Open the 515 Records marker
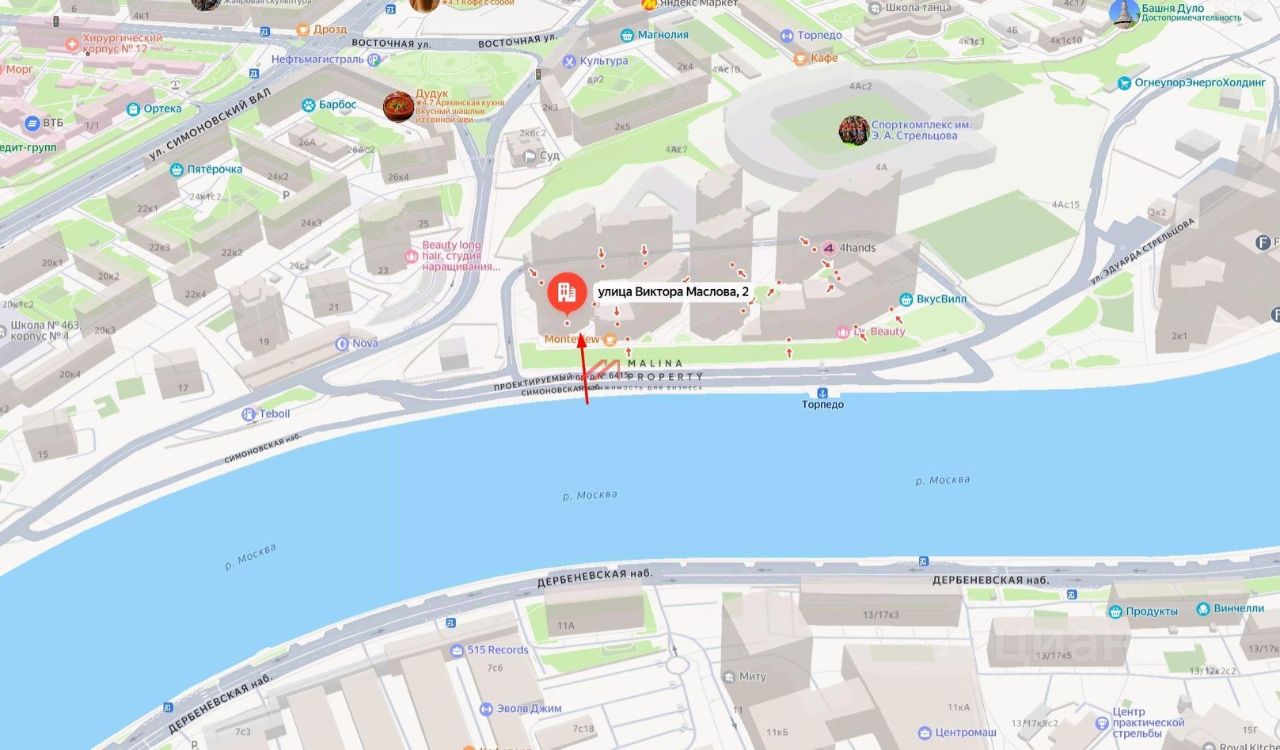This screenshot has height=750, width=1280. tap(457, 650)
